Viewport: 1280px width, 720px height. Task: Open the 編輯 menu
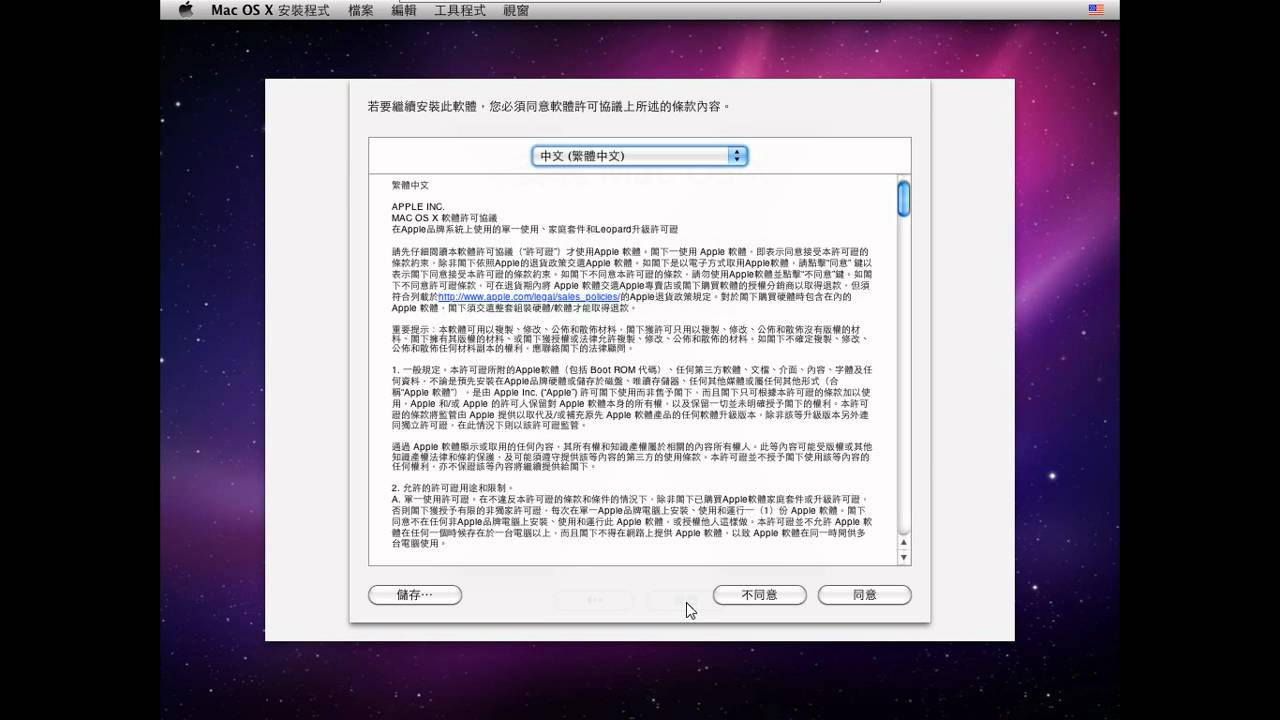click(404, 10)
